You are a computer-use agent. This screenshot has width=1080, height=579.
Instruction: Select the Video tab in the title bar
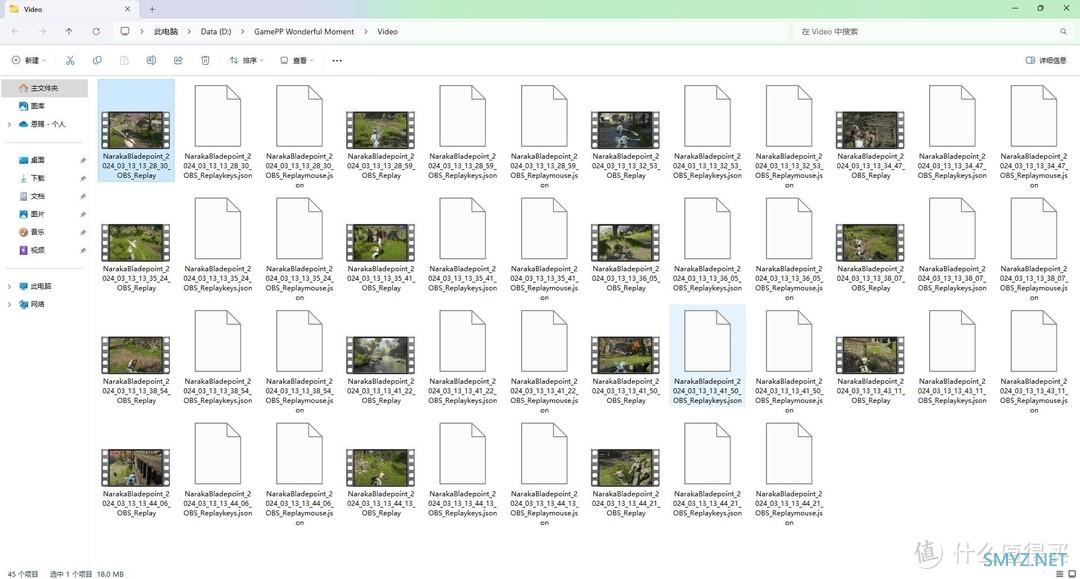tap(69, 10)
